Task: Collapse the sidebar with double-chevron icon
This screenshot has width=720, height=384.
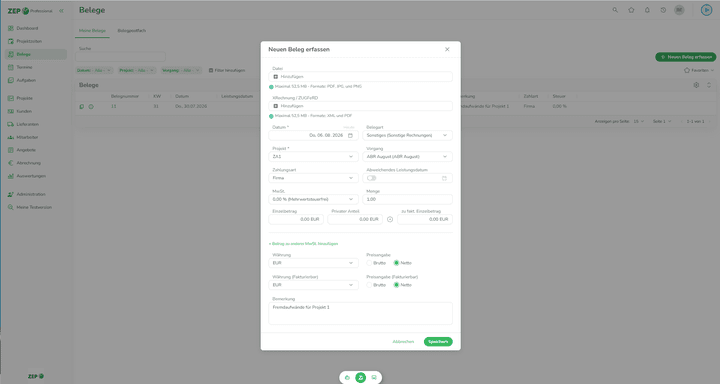Action: (x=62, y=11)
